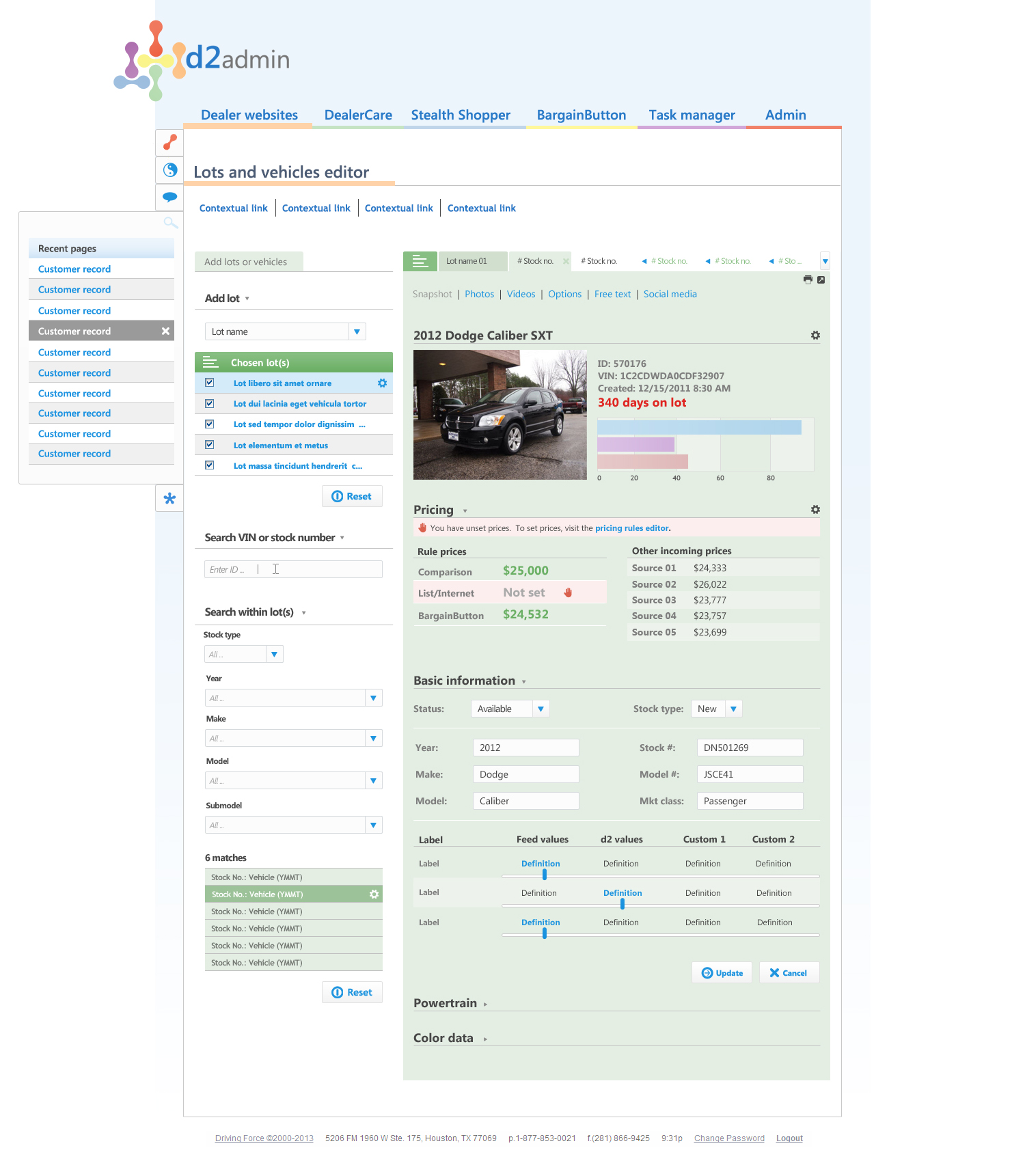Viewport: 1025px width, 1176px height.
Task: Open the Submodel filter dropdown
Action: (x=373, y=825)
